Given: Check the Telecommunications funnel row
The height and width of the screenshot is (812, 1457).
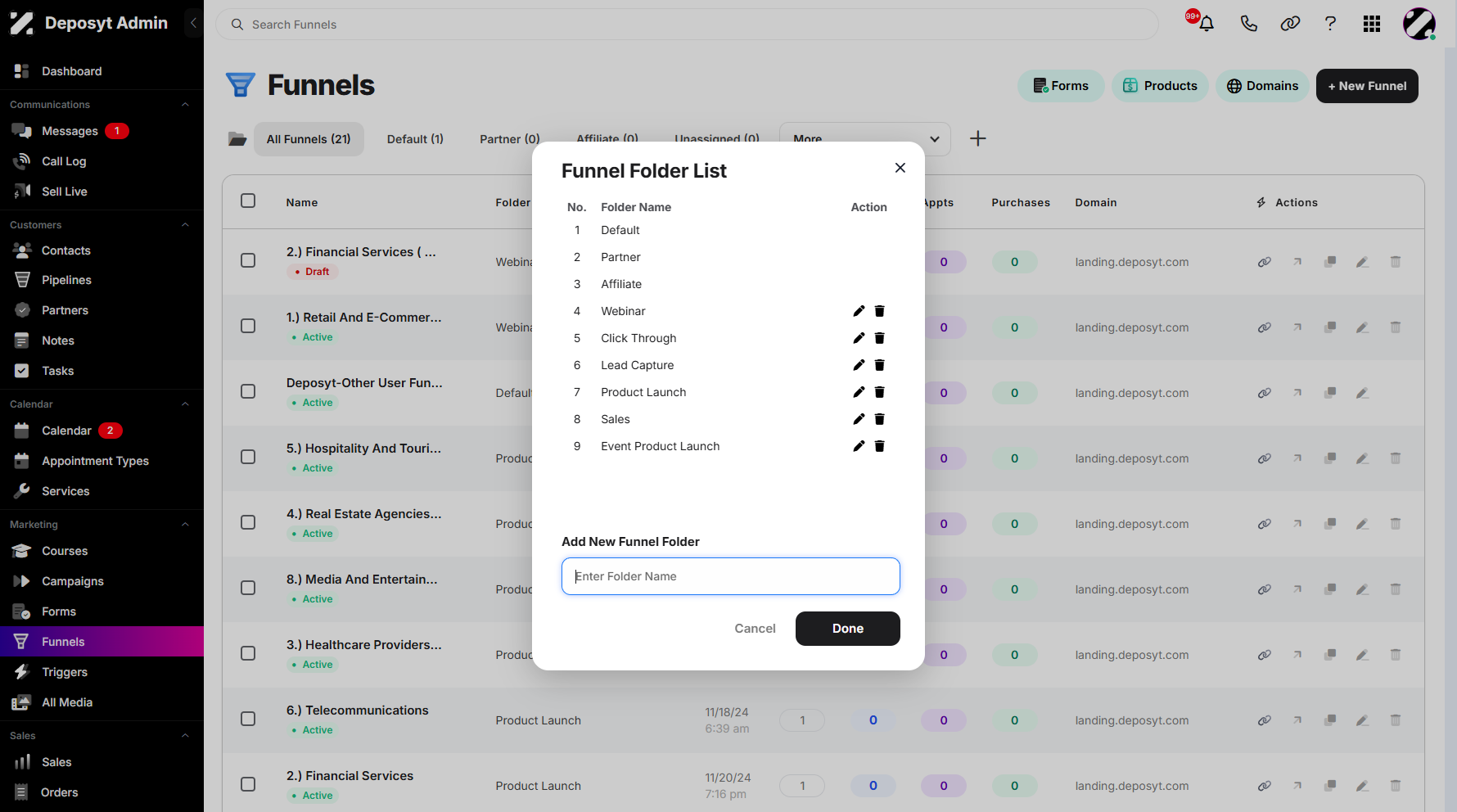Looking at the screenshot, I should (x=248, y=719).
